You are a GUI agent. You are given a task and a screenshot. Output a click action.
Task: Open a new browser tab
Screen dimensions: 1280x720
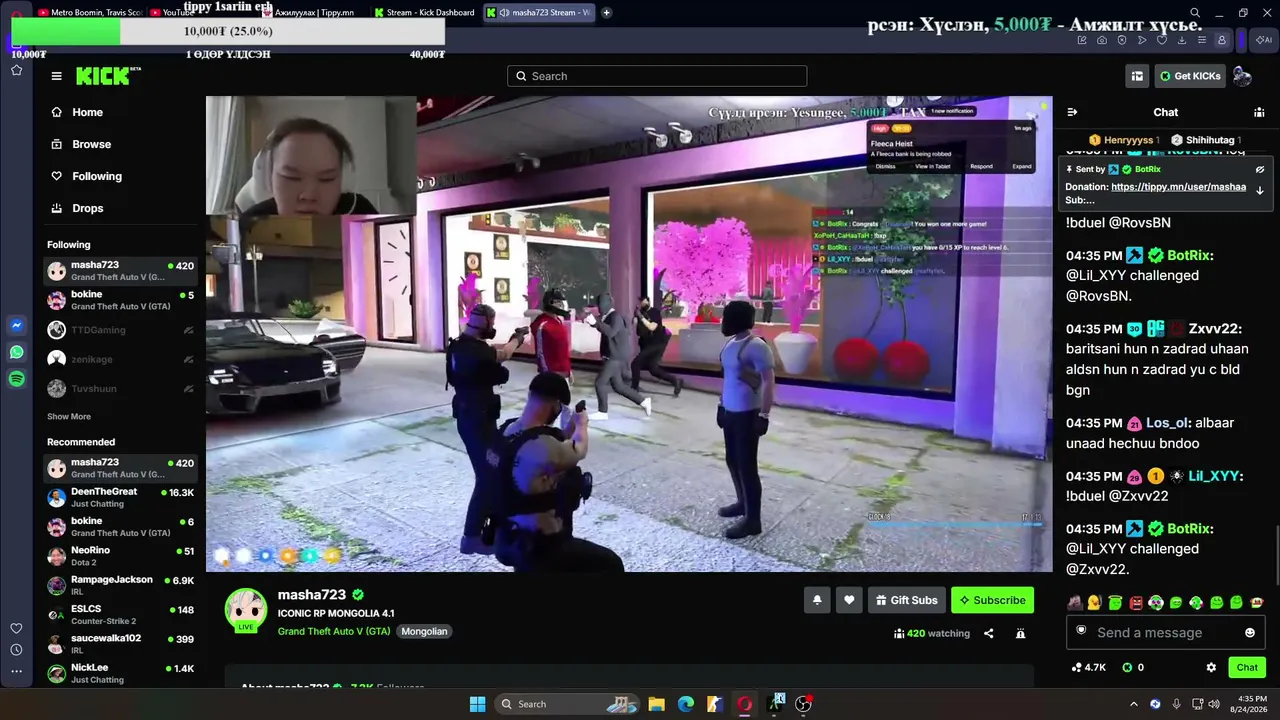[606, 13]
